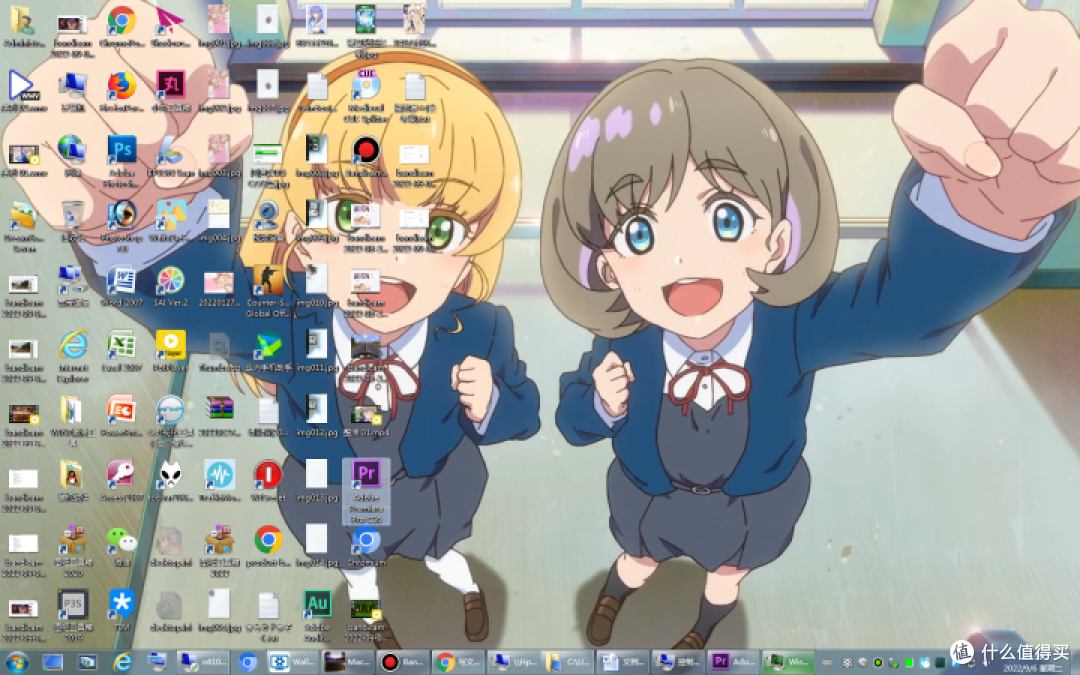Open the Chrome product shortcut near the bottom

pos(268,546)
